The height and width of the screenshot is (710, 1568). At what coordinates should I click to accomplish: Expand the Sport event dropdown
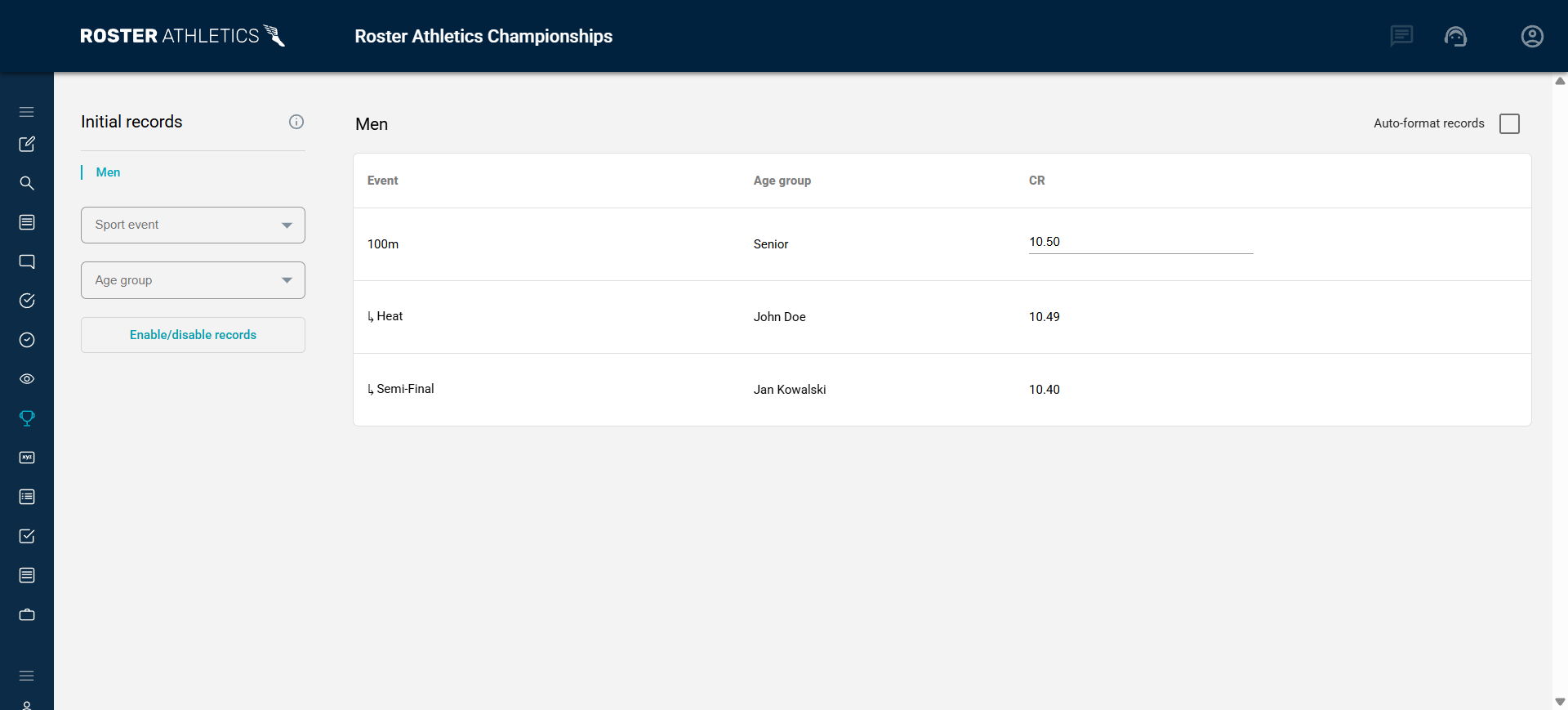pyautogui.click(x=193, y=225)
